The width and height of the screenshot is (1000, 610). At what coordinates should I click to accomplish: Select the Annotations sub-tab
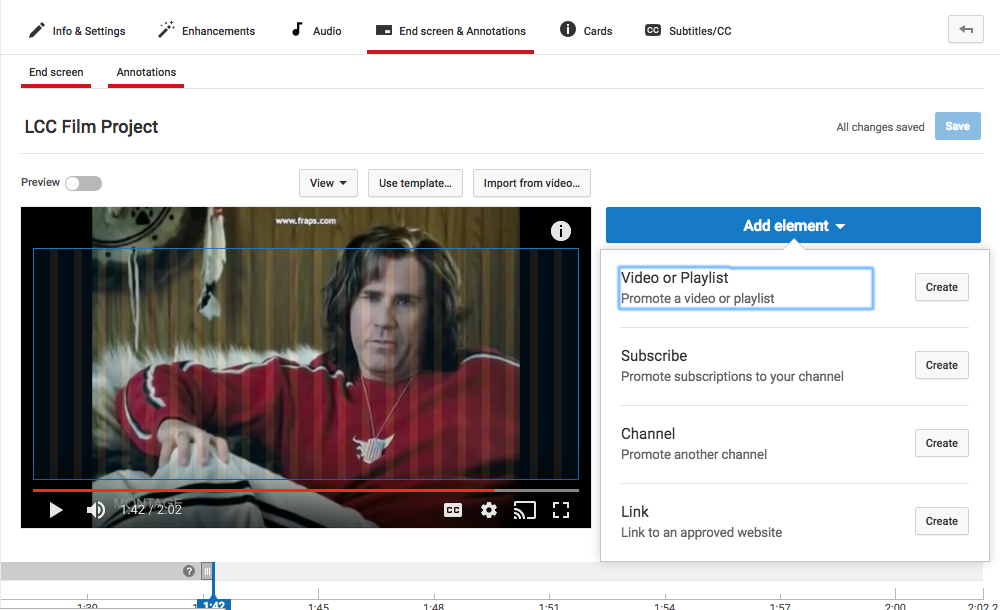tap(146, 72)
